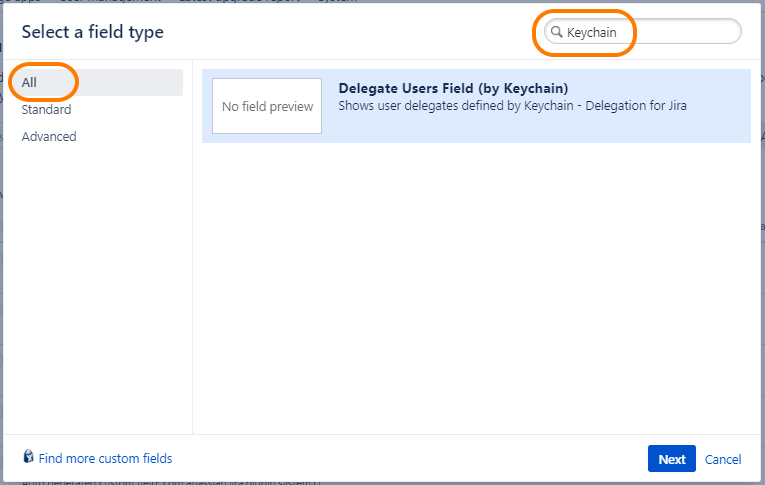Viewport: 765px width, 485px height.
Task: Select the All field category
Action: [30, 83]
